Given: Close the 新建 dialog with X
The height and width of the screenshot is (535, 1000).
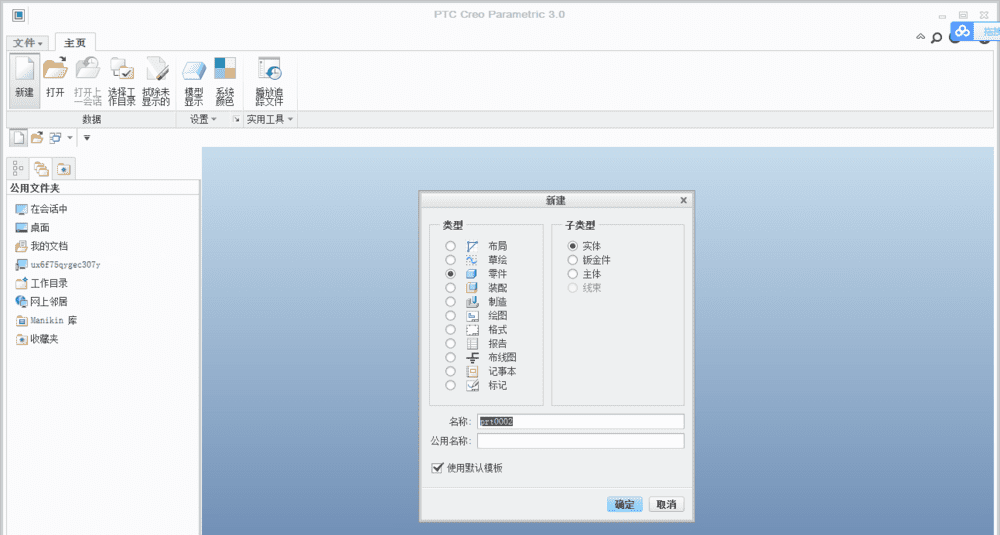Looking at the screenshot, I should click(x=684, y=200).
